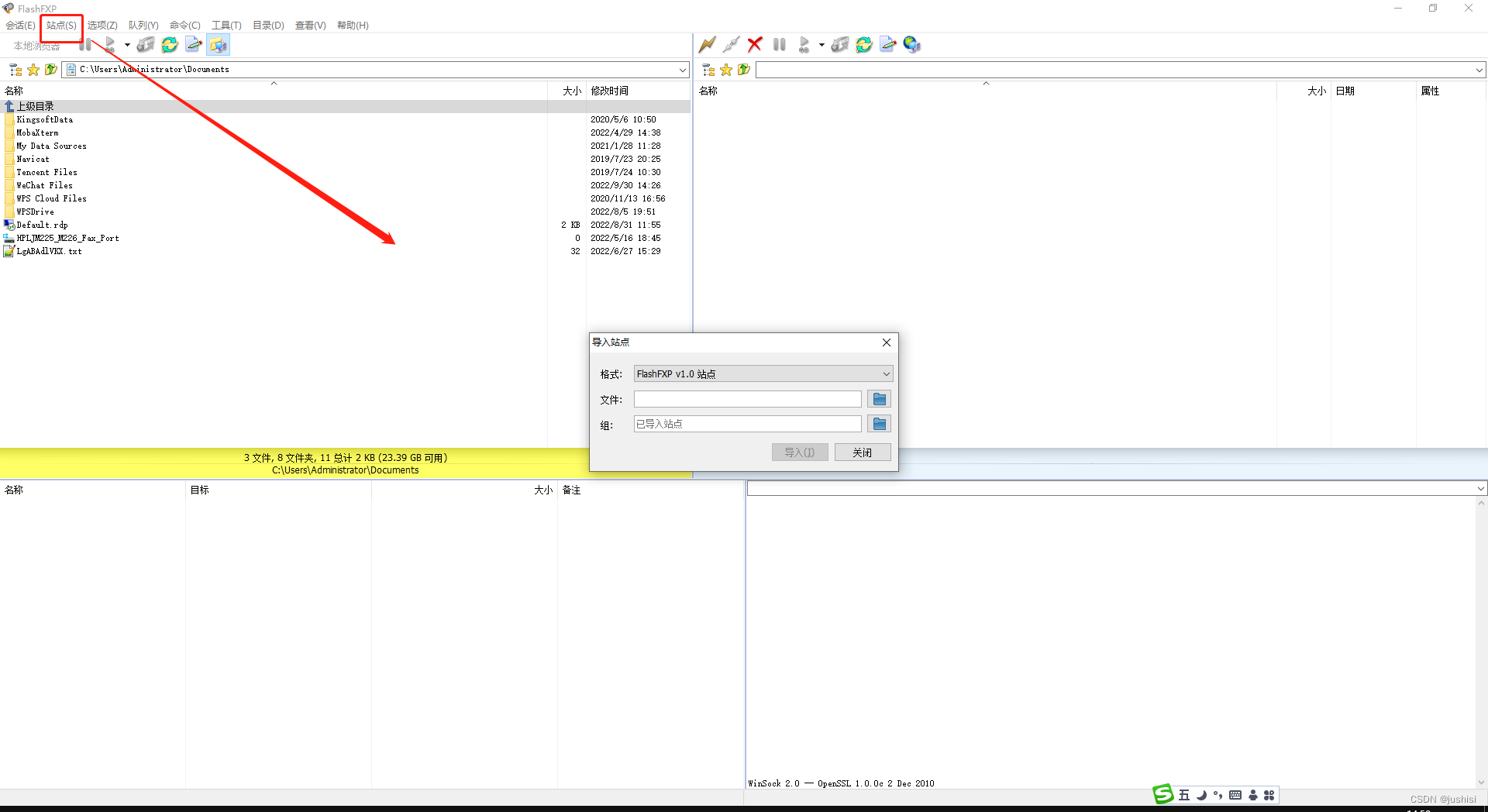Screen dimensions: 1488x812
Task: Click the red abort transfer icon
Action: (755, 44)
